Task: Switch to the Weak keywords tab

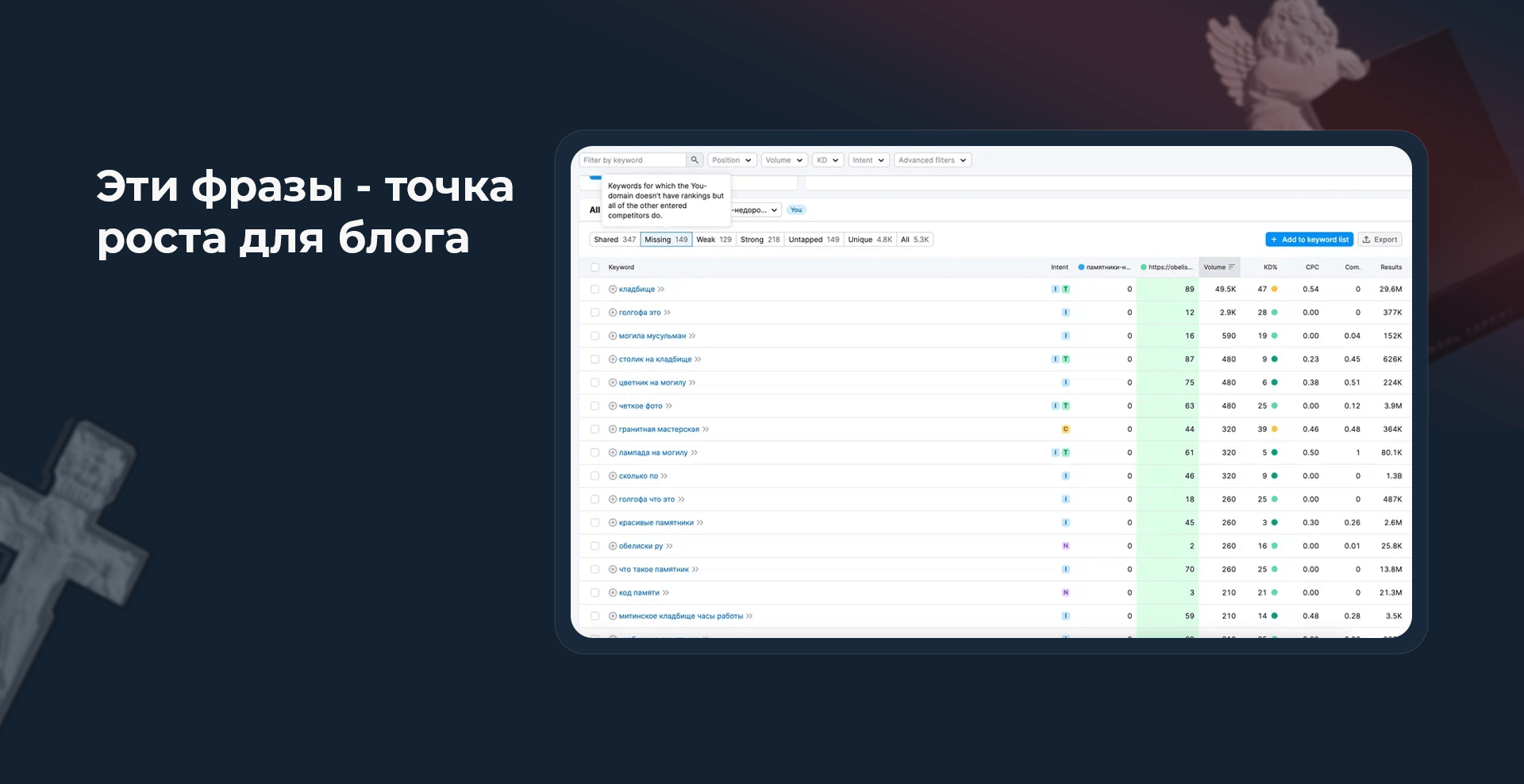Action: [x=714, y=239]
